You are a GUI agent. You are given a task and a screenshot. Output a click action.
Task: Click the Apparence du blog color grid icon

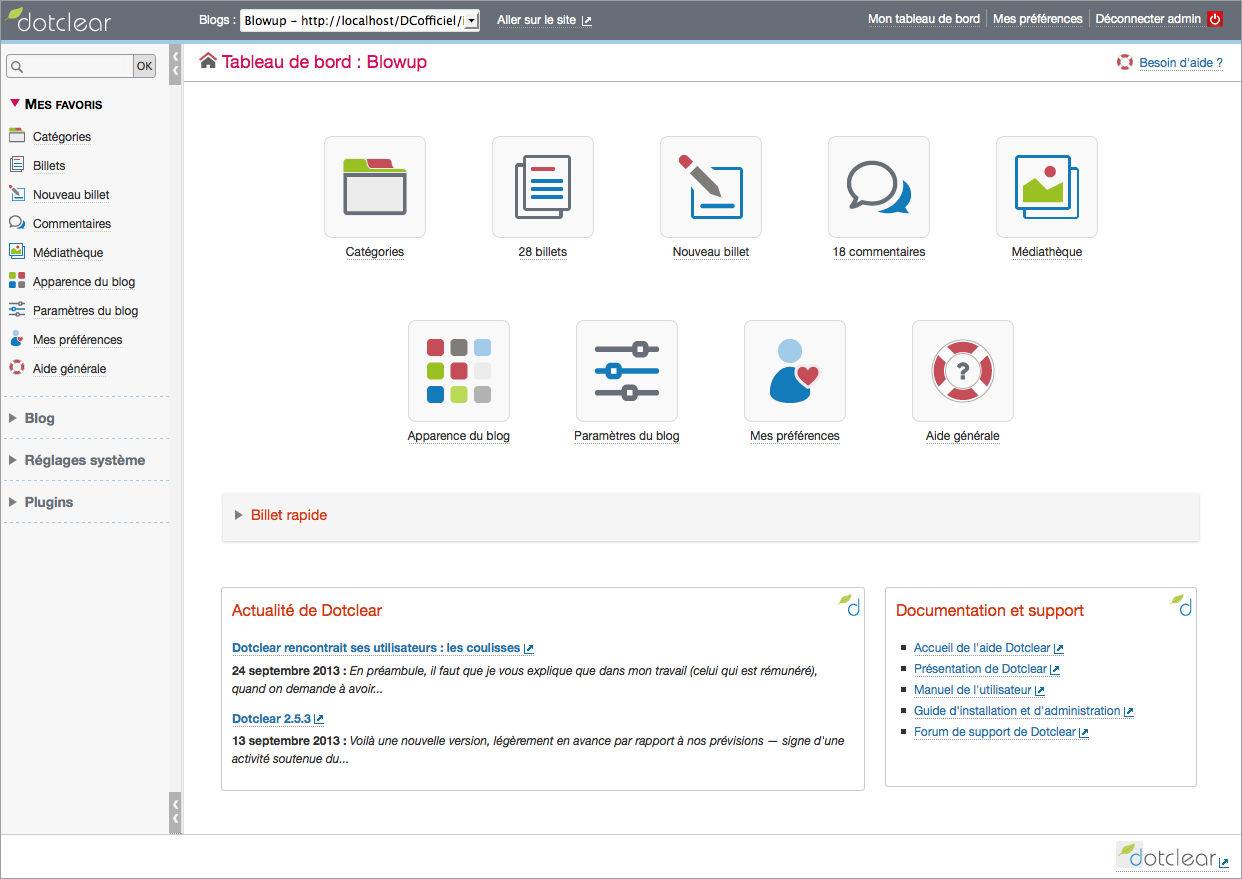[x=459, y=371]
